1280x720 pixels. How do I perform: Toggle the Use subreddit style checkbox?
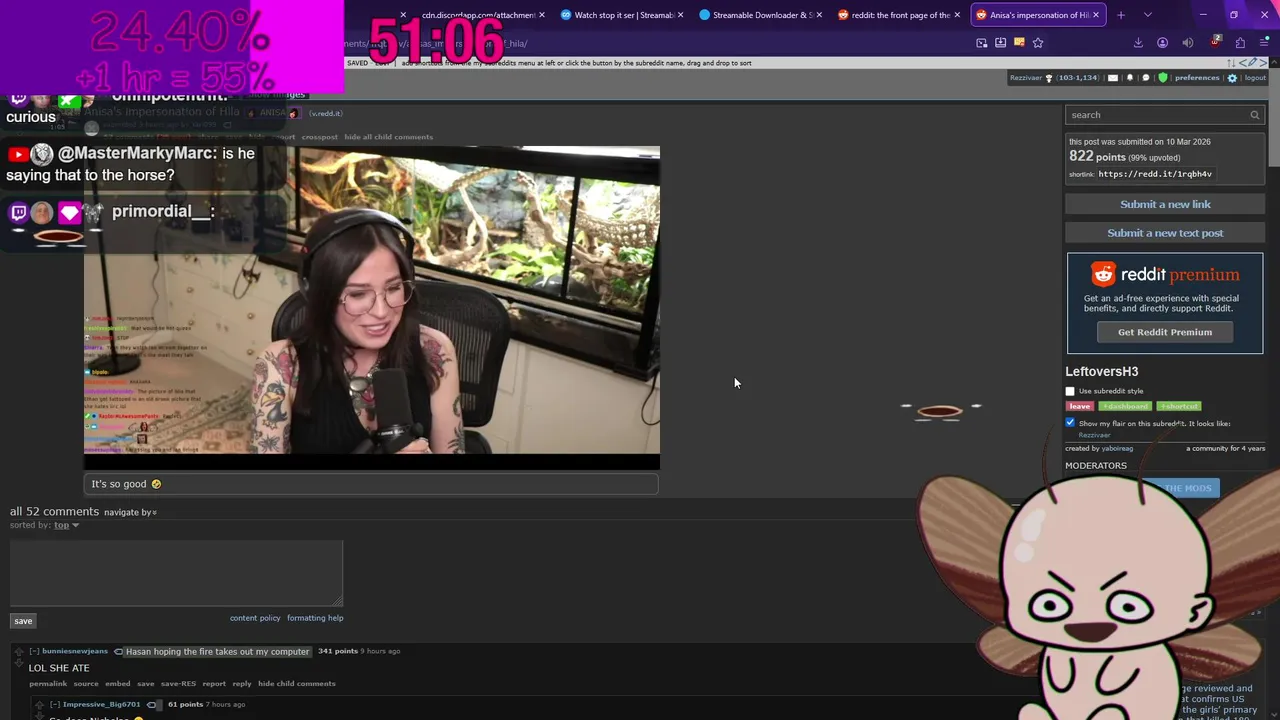(1070, 391)
